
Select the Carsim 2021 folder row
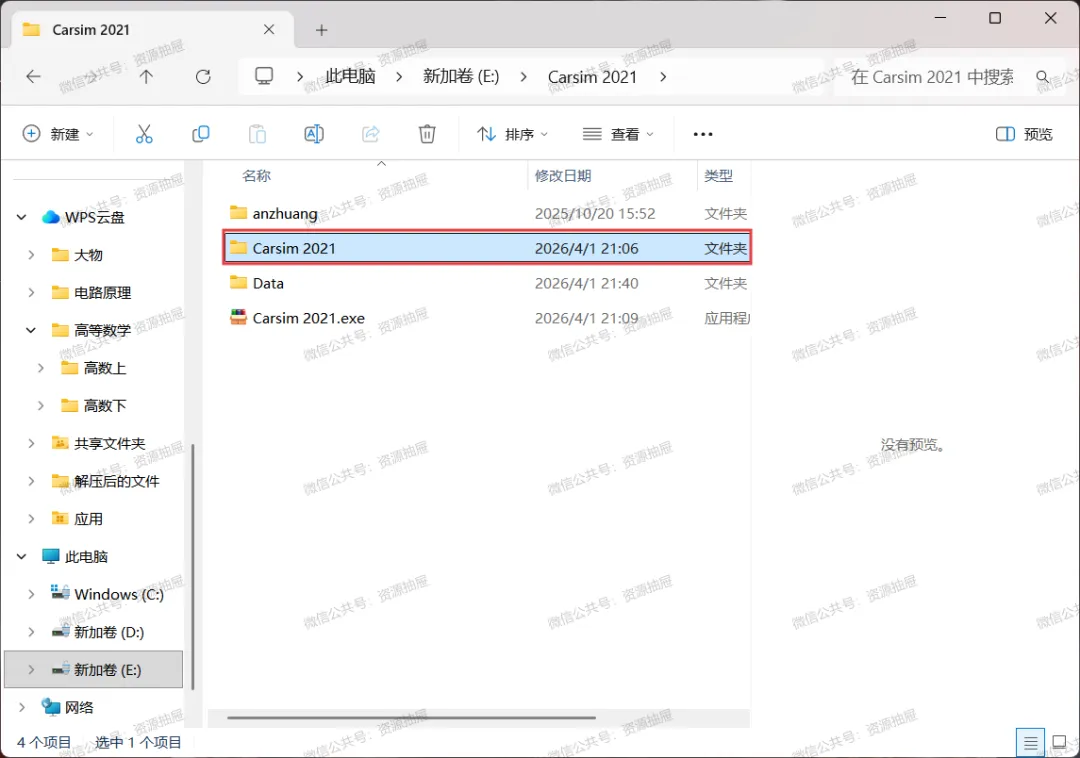click(487, 248)
